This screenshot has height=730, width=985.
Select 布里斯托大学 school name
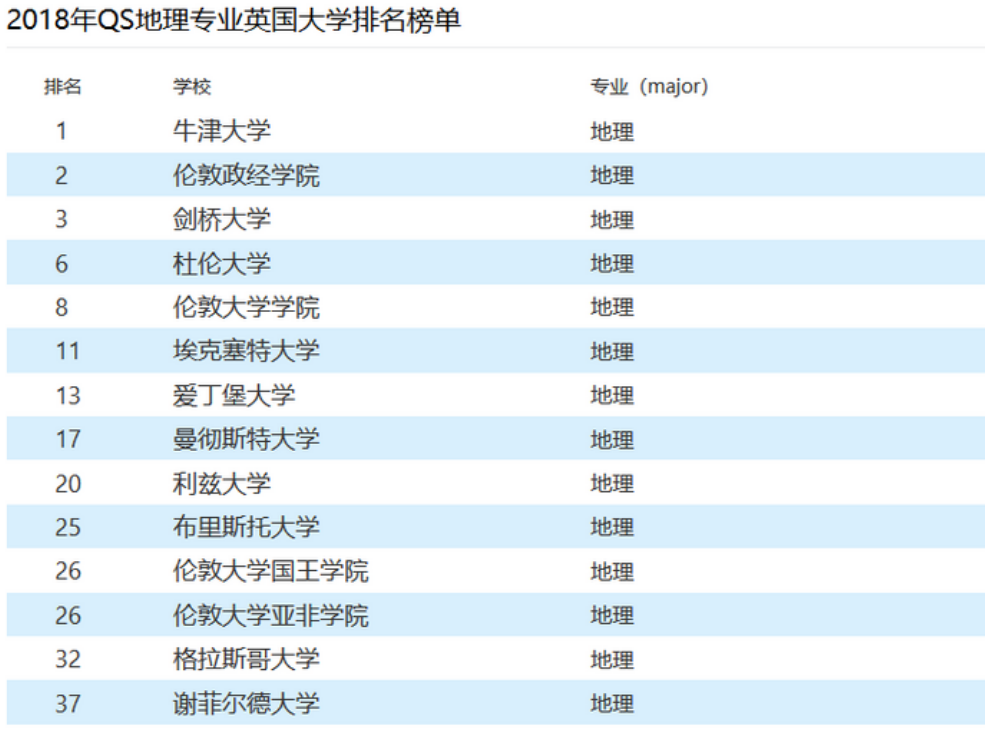[246, 526]
